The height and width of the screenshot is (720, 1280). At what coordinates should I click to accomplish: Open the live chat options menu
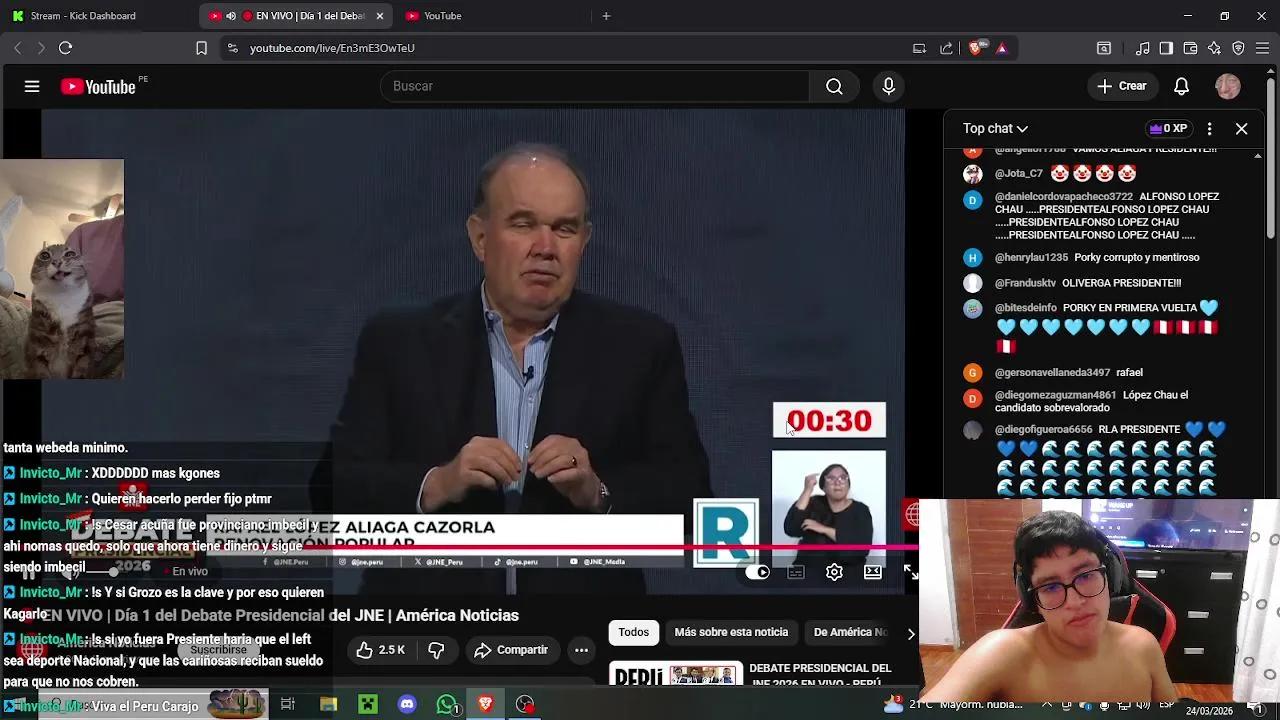[1209, 128]
